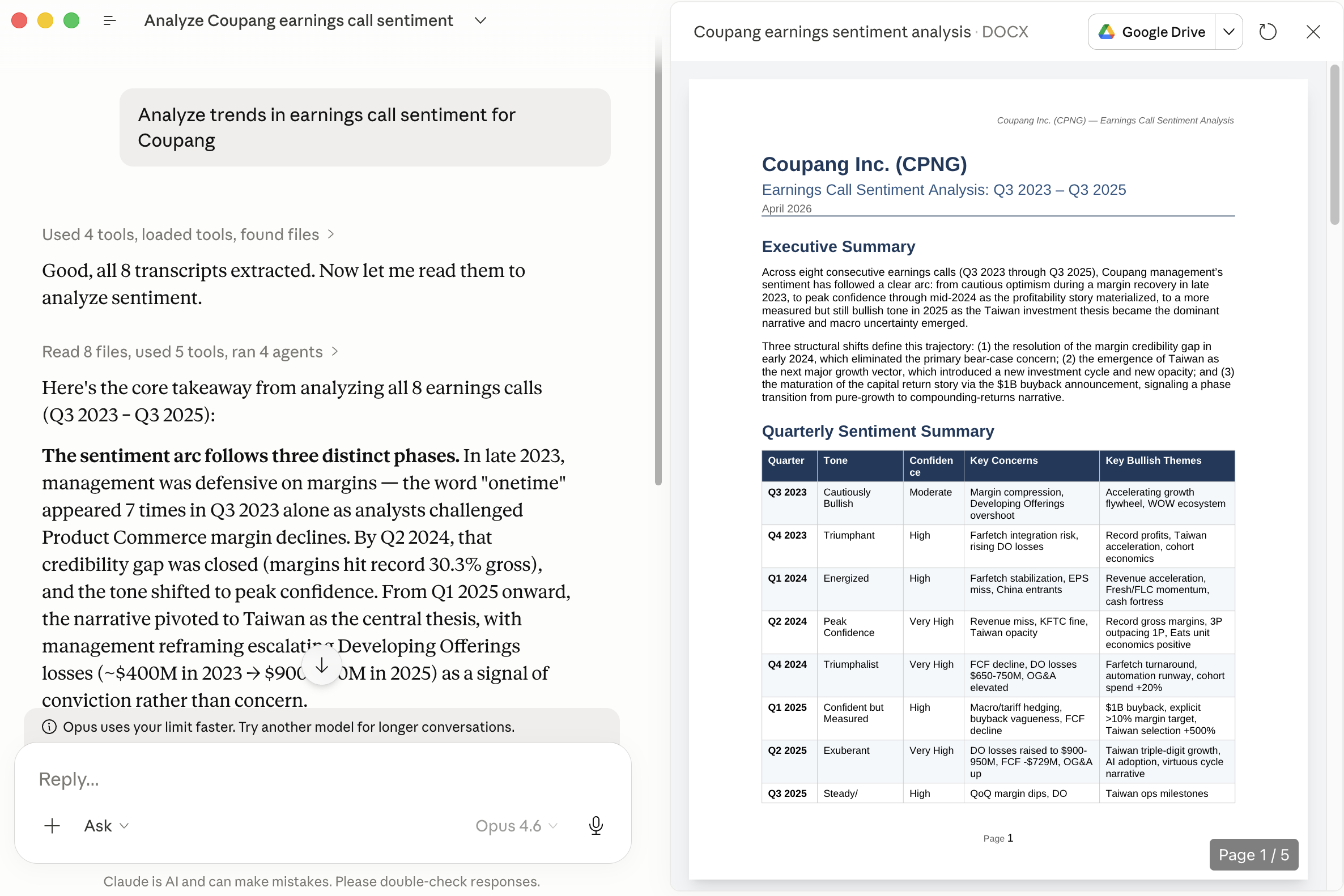Toggle the sidebar menu icon
This screenshot has height=896, width=1344.
tap(110, 20)
